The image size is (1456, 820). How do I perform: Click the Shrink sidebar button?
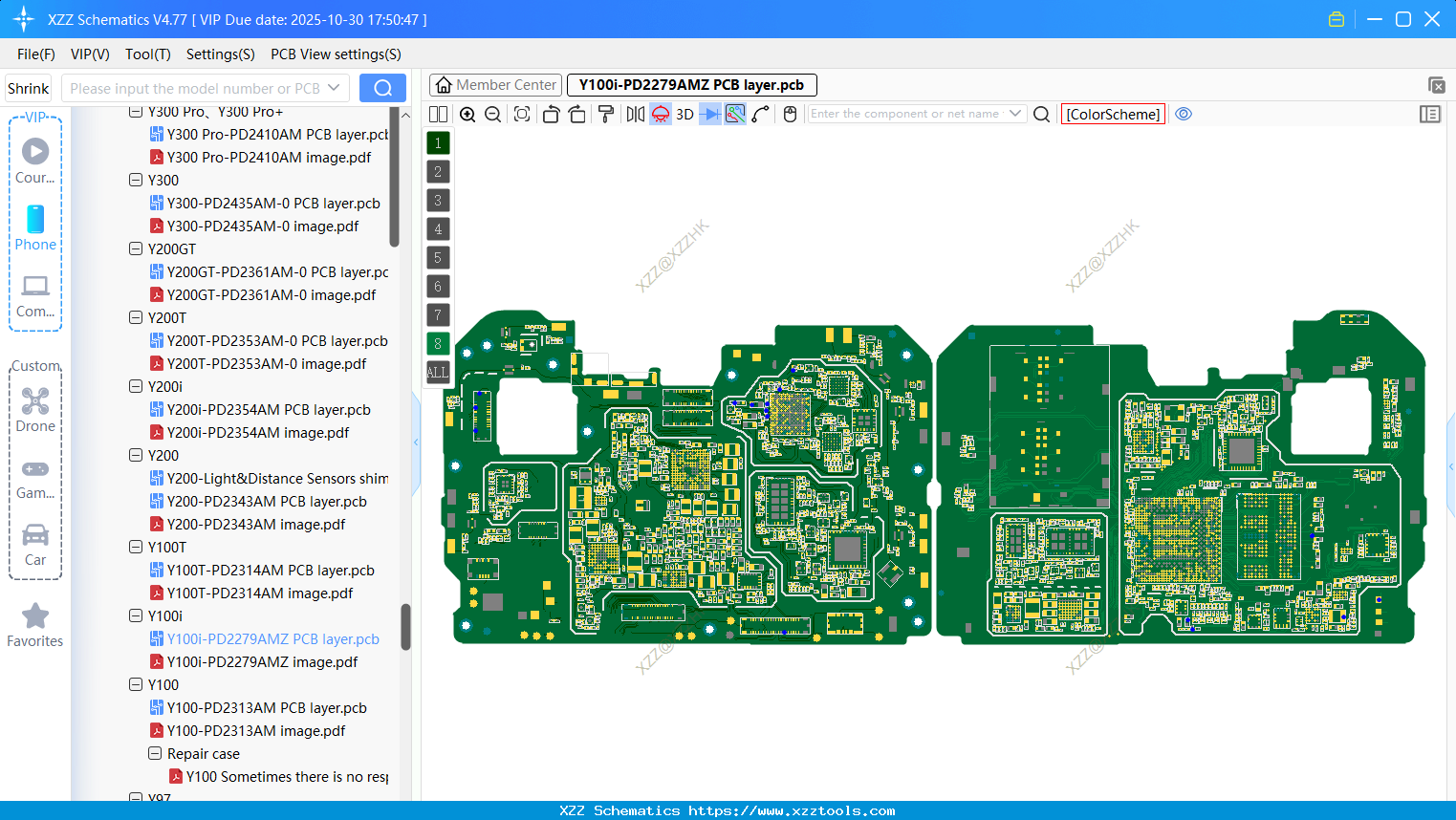[28, 88]
